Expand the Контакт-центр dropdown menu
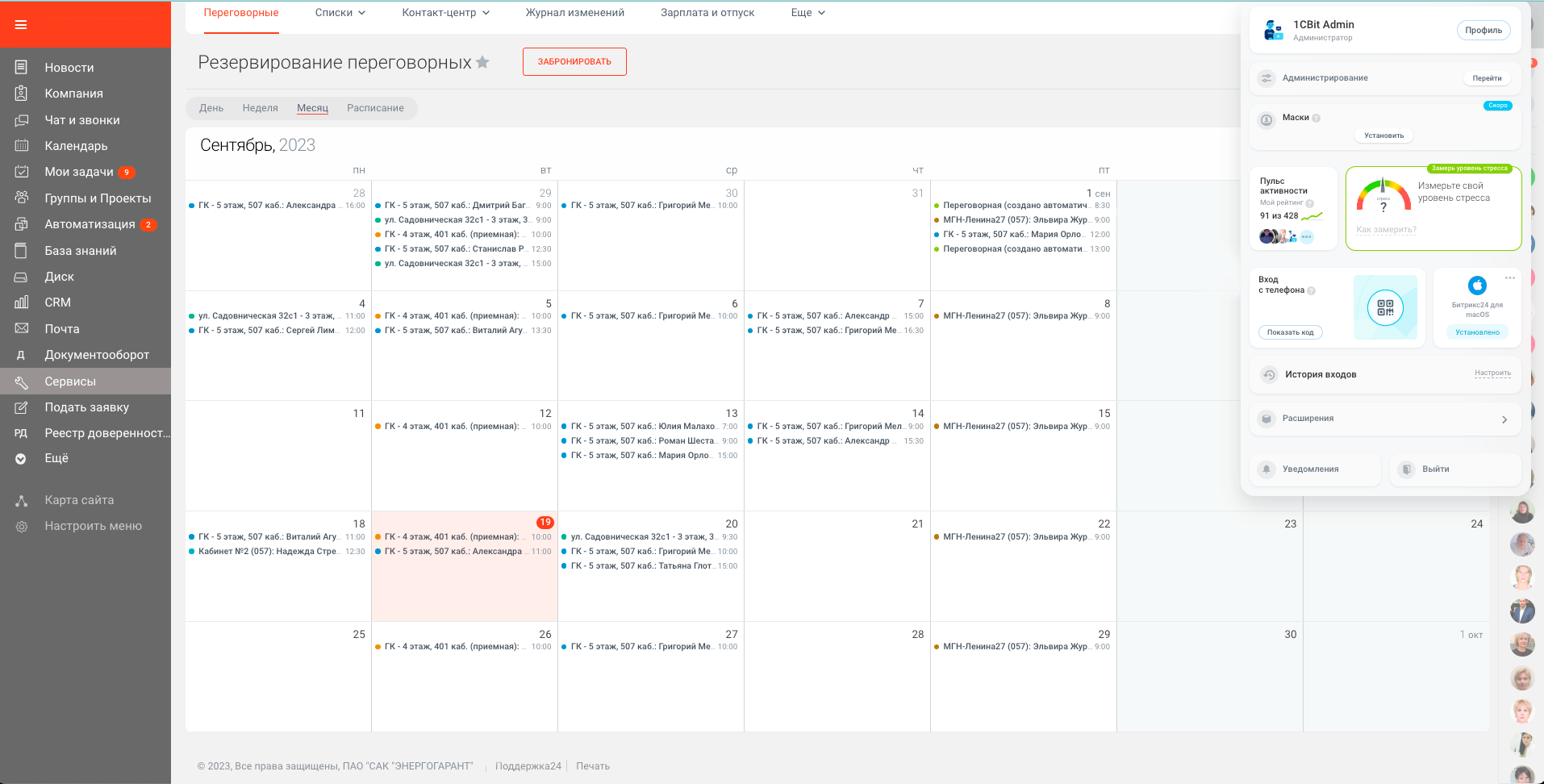The width and height of the screenshot is (1544, 784). click(446, 13)
